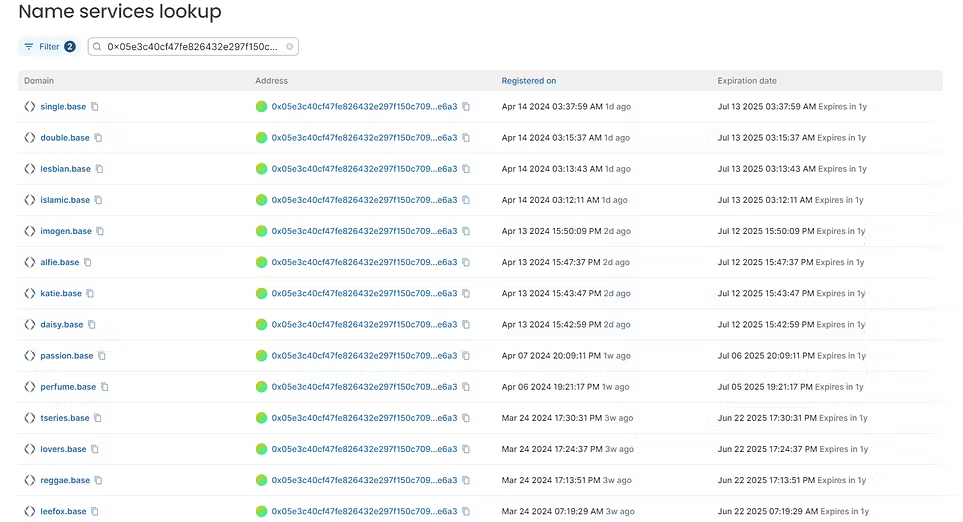Copy address in single.base row
Image resolution: width=963 pixels, height=522 pixels.
click(x=466, y=106)
